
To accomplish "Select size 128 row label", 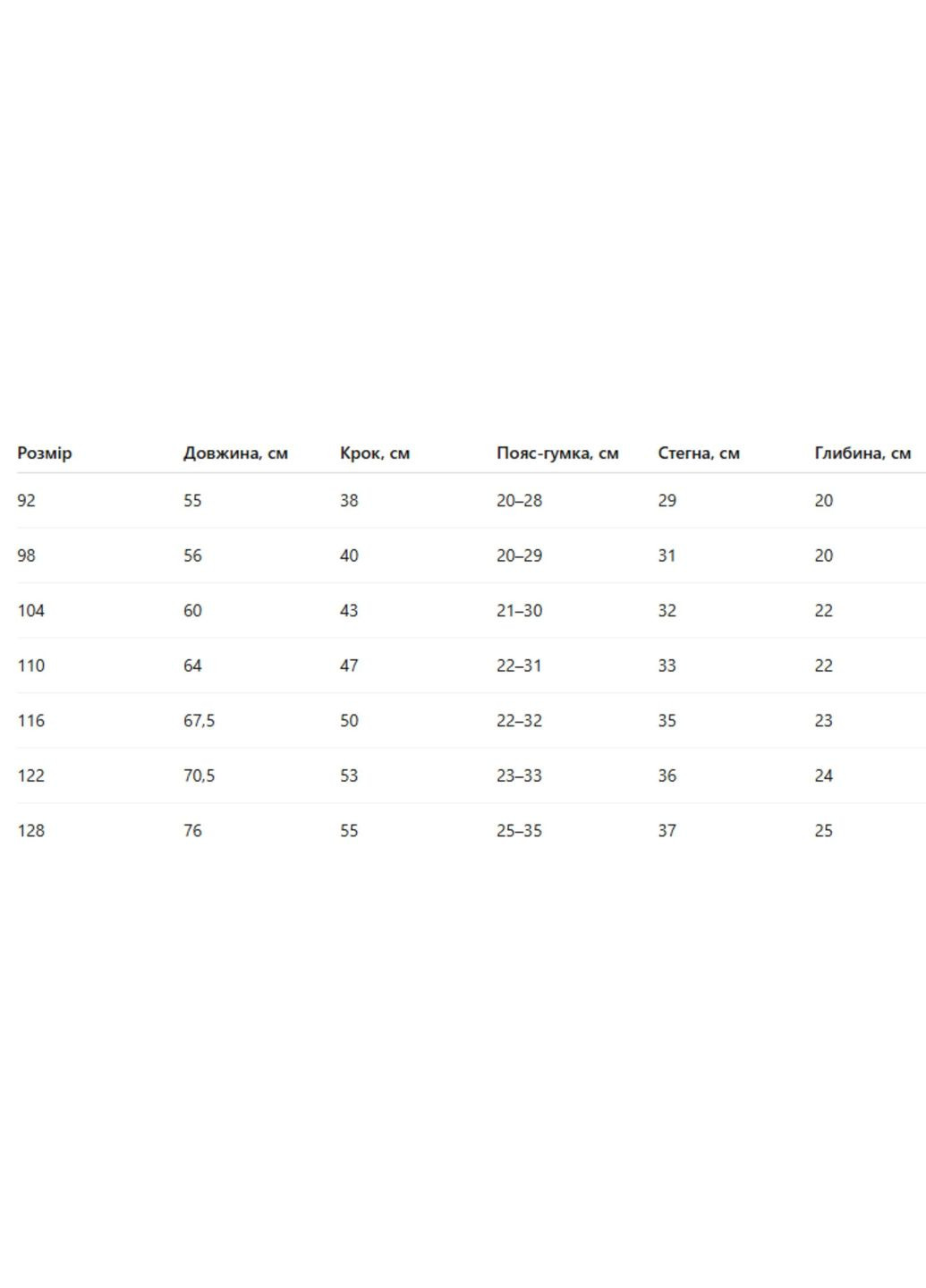I will (x=31, y=831).
